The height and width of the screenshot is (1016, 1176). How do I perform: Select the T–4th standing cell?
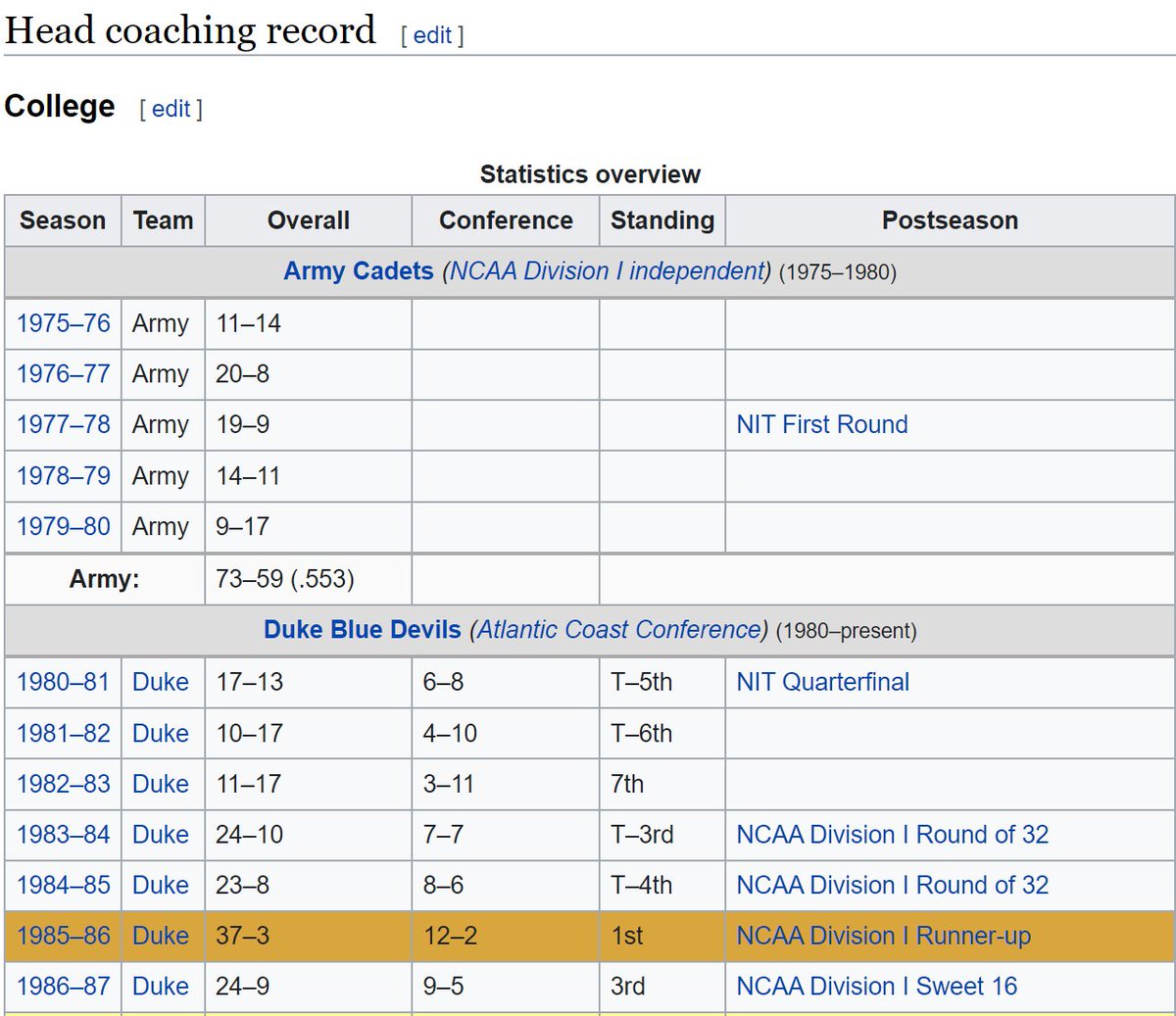[x=662, y=886]
